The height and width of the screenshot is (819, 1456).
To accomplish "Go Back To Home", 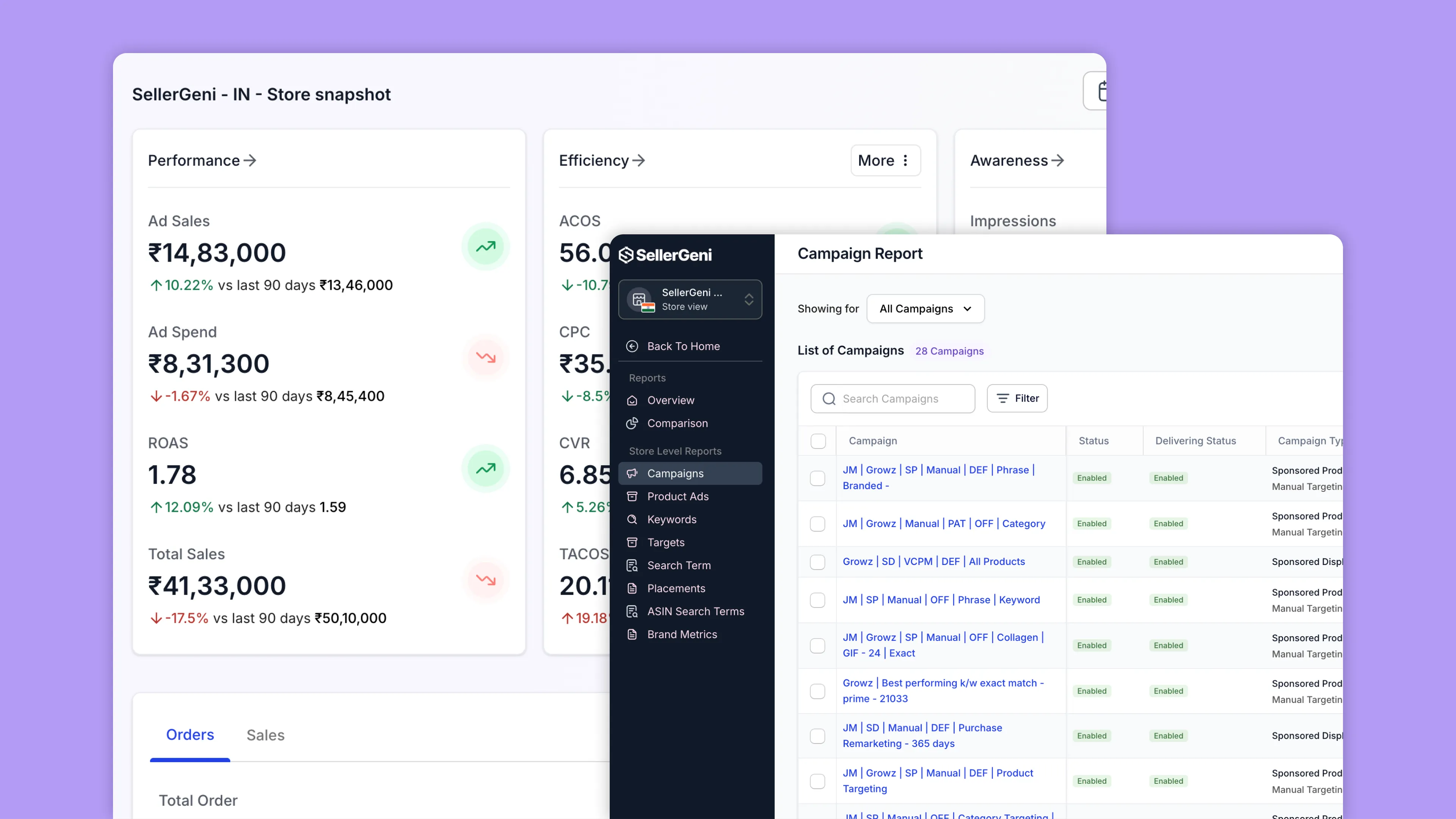I will tap(690, 346).
